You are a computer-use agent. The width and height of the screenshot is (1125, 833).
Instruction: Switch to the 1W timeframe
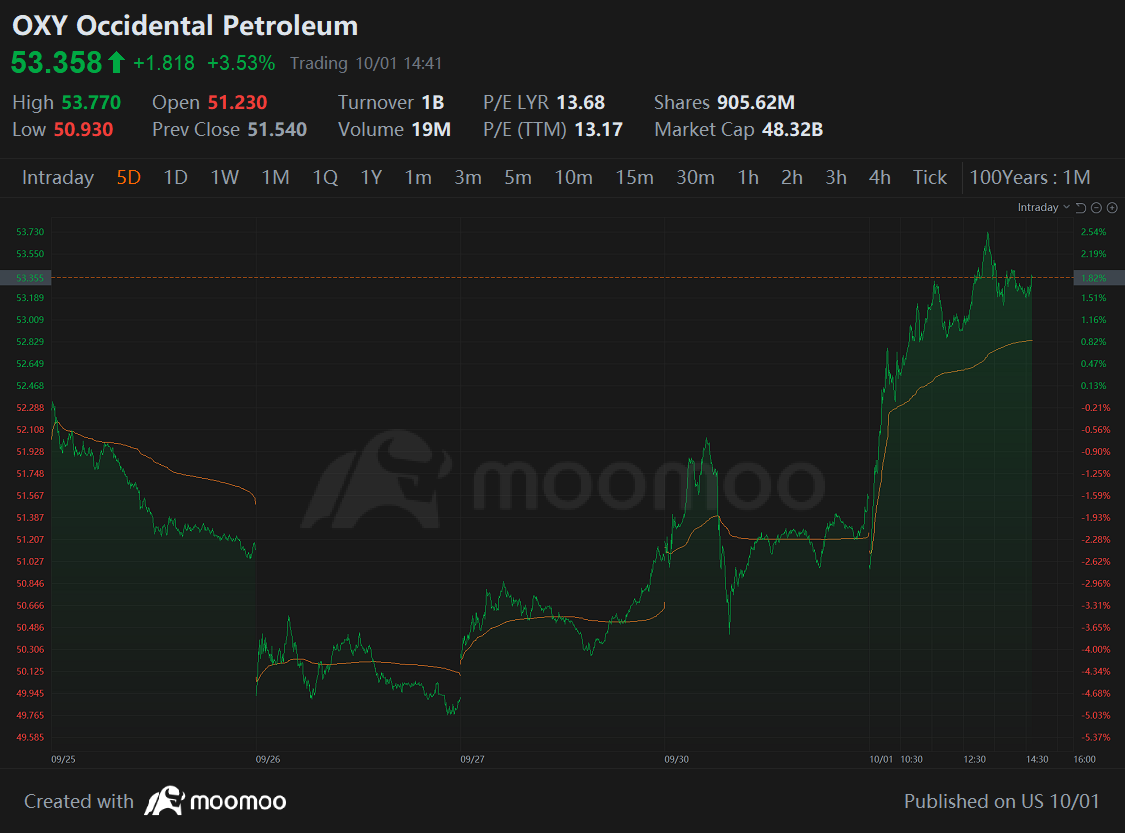225,177
